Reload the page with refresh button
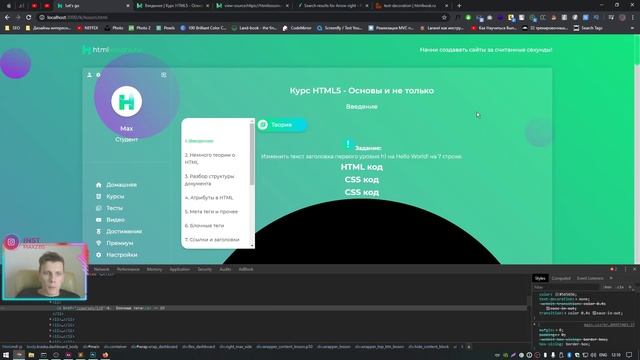This screenshot has height=360, width=640. pos(29,18)
